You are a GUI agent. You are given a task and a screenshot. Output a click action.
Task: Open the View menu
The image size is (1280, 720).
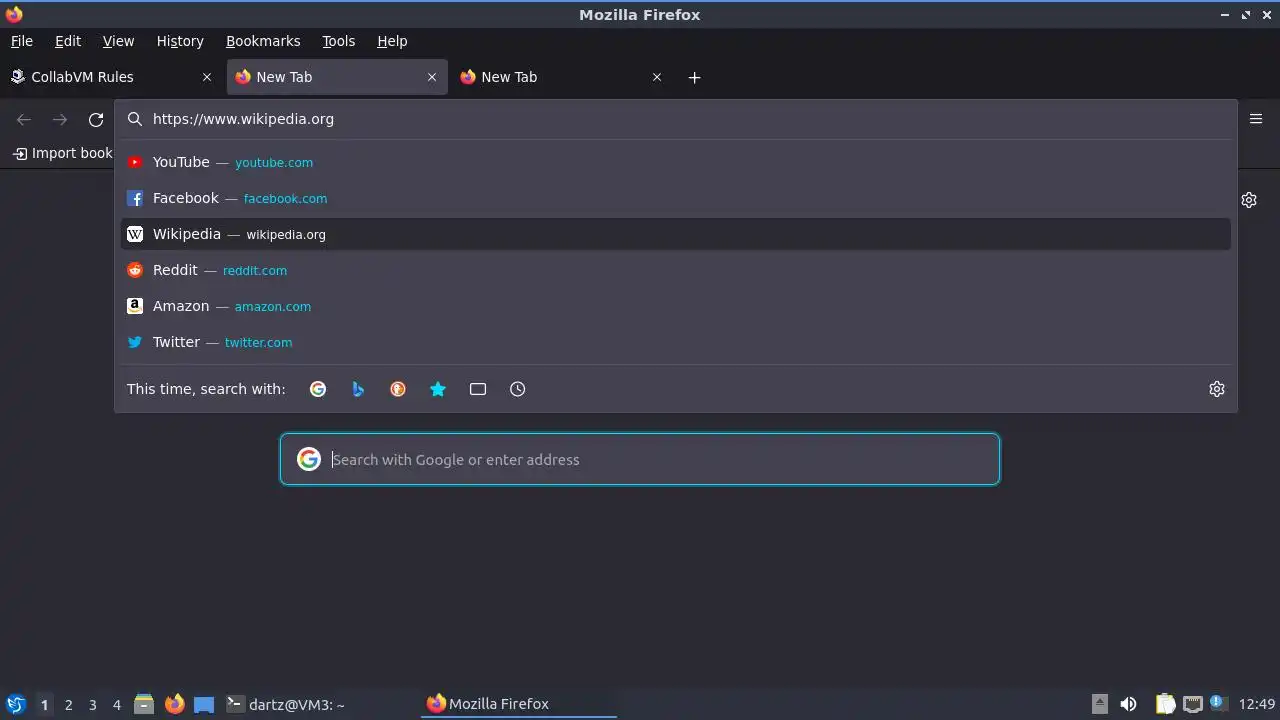pos(118,41)
